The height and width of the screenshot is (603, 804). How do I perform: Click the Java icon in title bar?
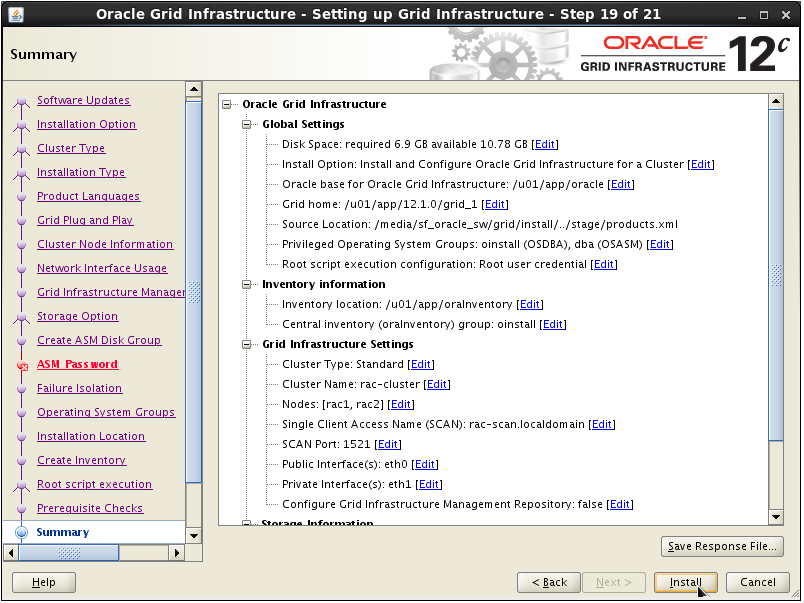(x=16, y=15)
